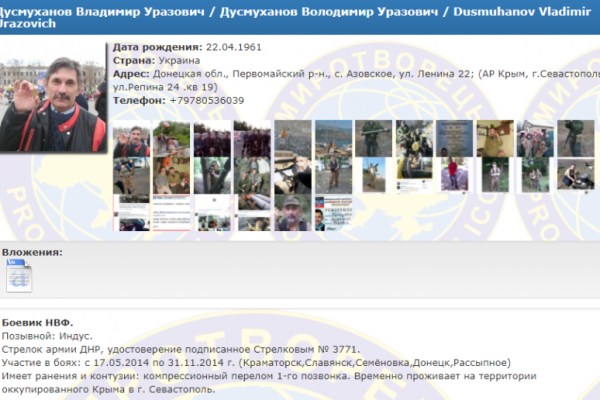The image size is (600, 400).
Task: Click the 'Адрес' address text line
Action: [x=350, y=73]
